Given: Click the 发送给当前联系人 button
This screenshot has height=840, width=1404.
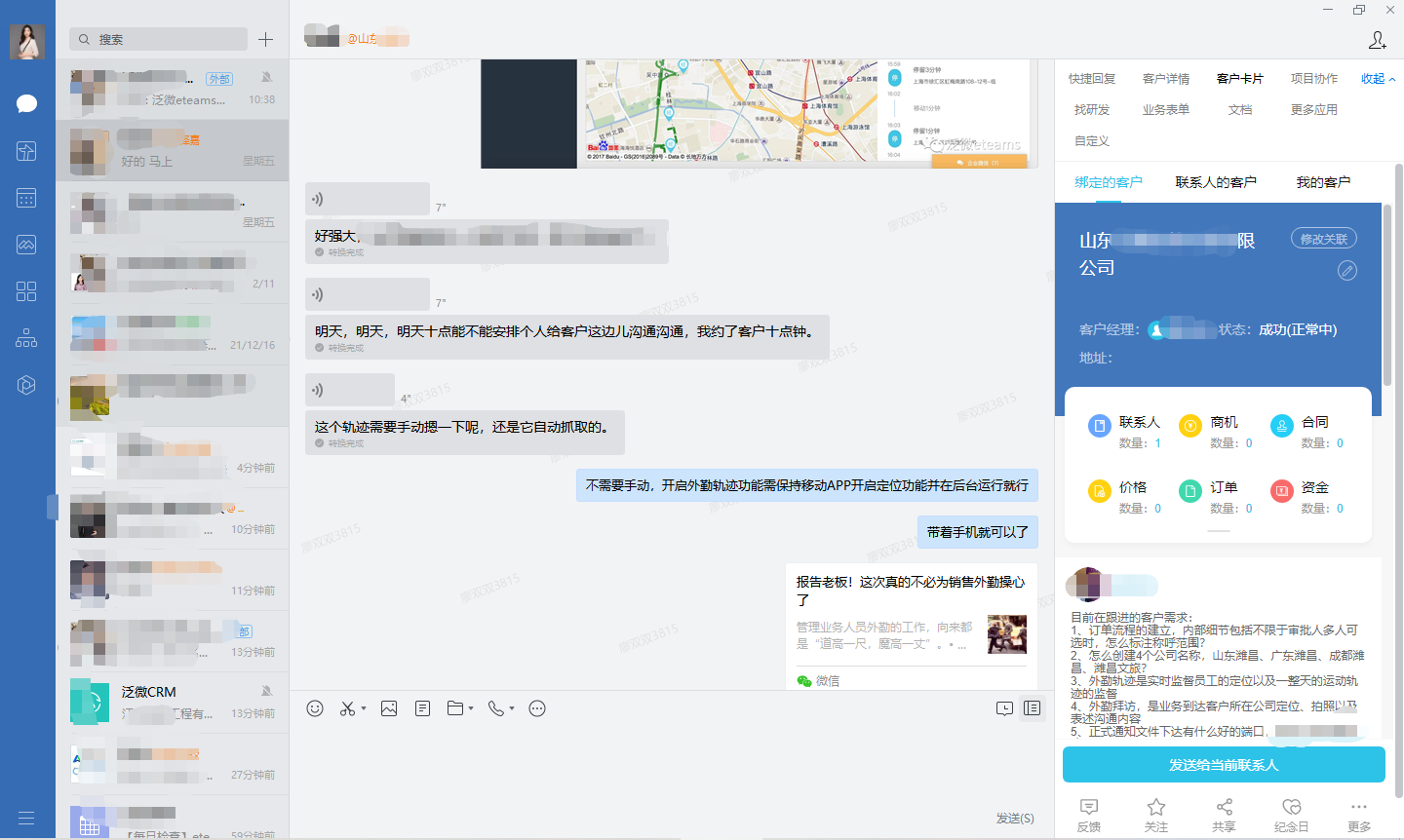Looking at the screenshot, I should (1223, 765).
